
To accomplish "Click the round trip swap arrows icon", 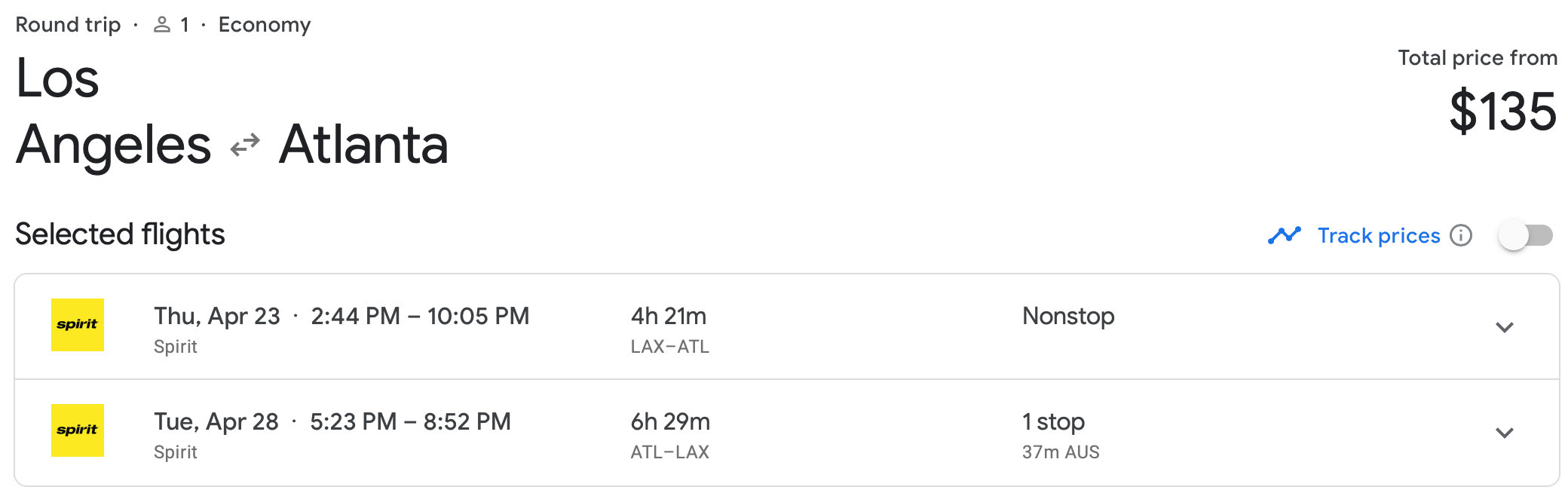I will (245, 145).
